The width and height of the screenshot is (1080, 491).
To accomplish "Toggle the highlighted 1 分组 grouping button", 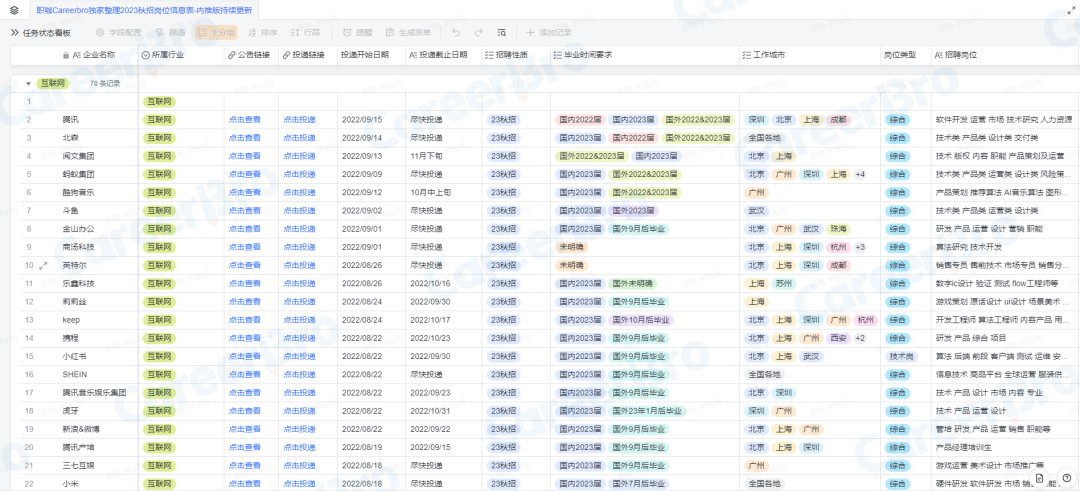I will (x=216, y=32).
